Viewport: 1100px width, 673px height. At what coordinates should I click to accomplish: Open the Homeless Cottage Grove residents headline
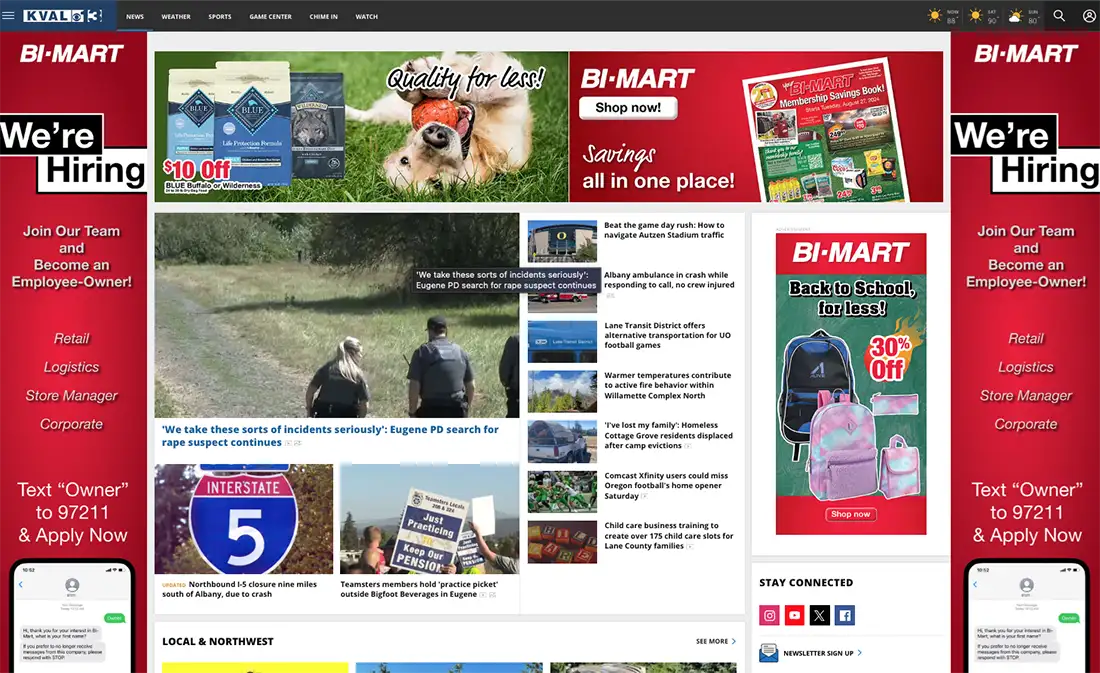pyautogui.click(x=669, y=435)
